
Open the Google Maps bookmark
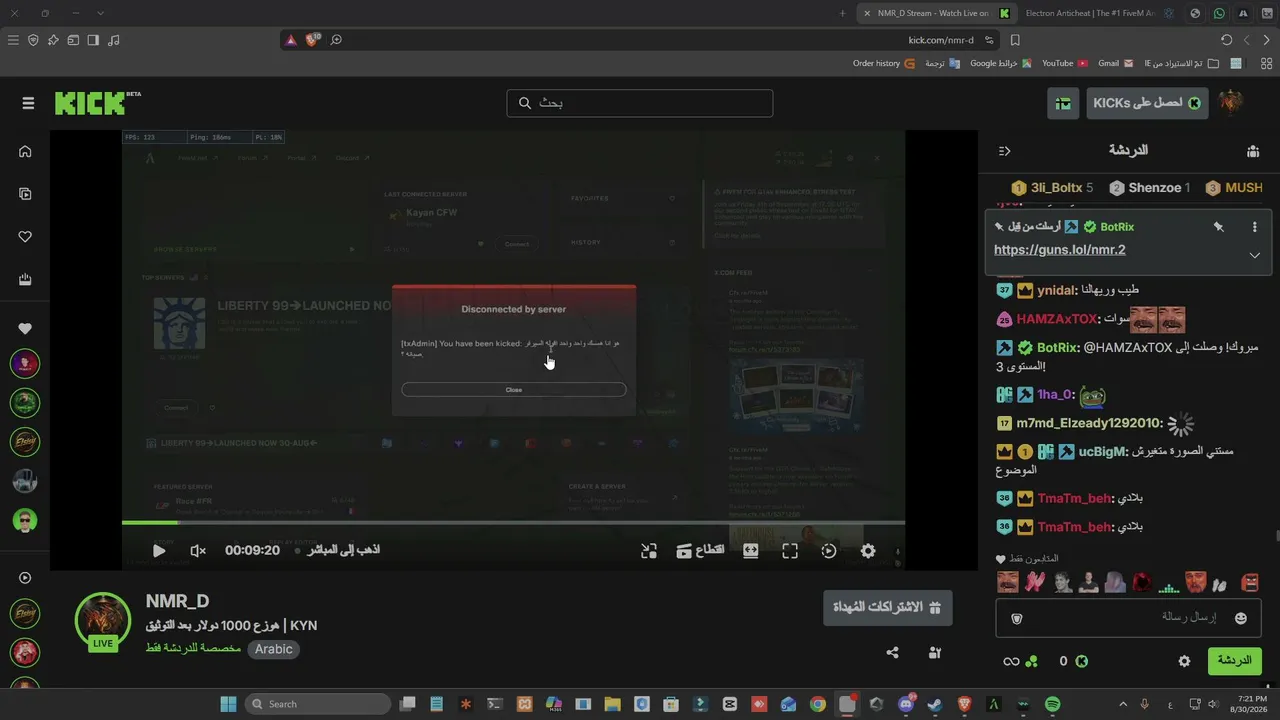pos(1000,63)
